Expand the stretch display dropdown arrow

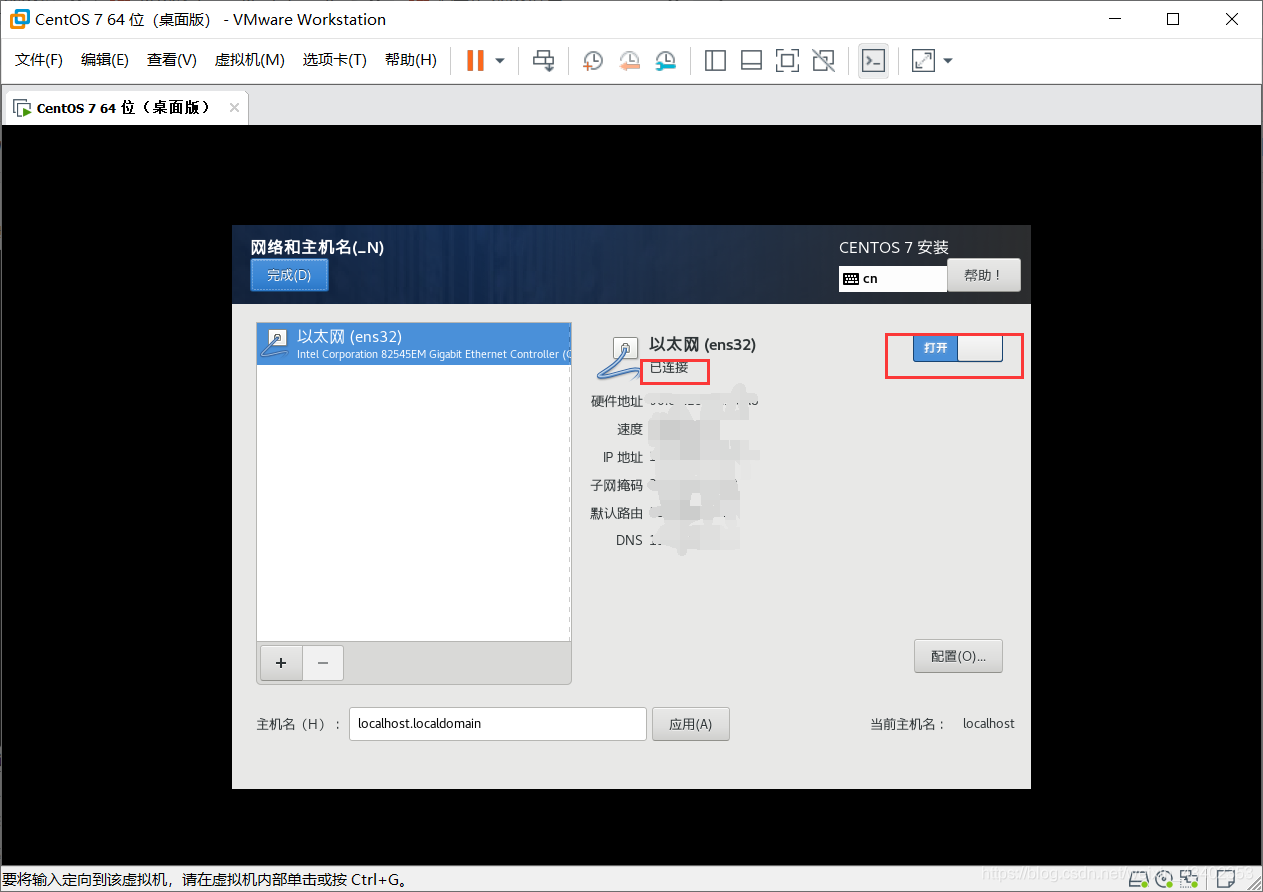pos(948,61)
